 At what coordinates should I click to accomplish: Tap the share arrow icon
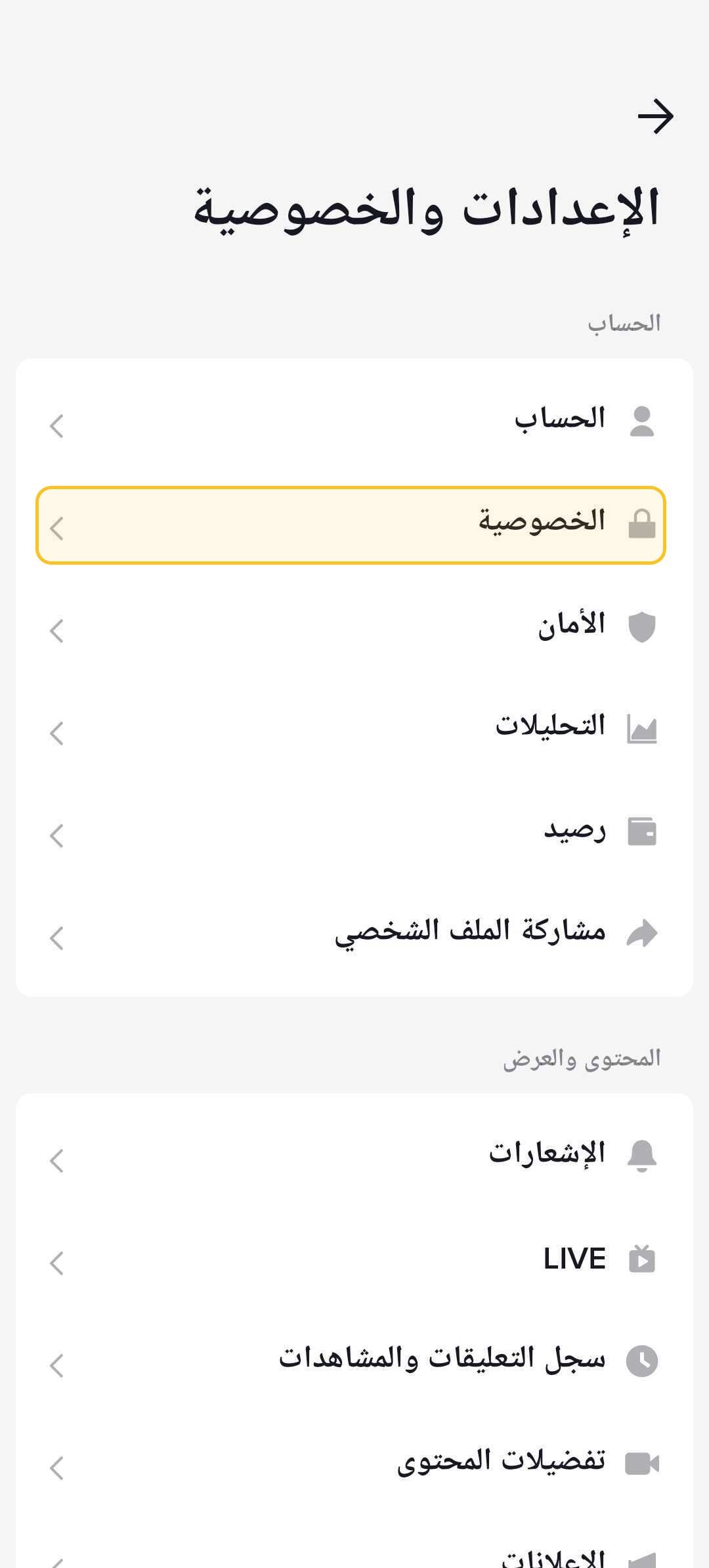[641, 934]
